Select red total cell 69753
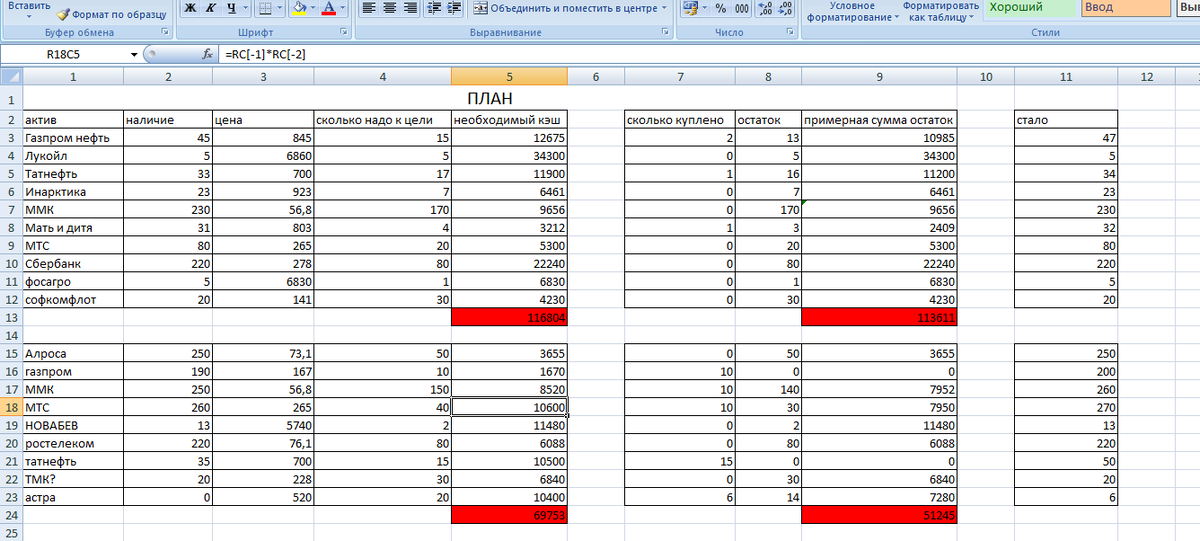This screenshot has width=1200, height=541. pos(509,515)
